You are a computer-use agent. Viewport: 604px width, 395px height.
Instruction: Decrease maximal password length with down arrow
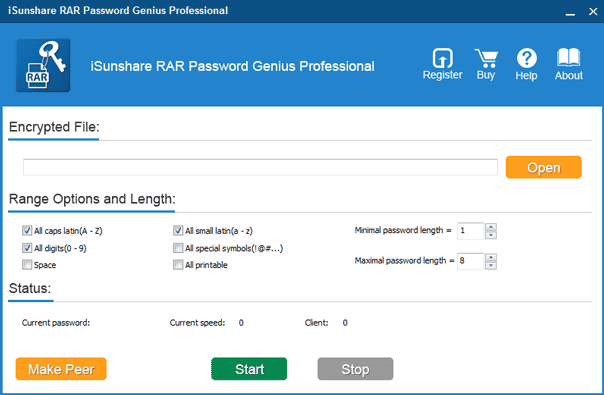(491, 266)
